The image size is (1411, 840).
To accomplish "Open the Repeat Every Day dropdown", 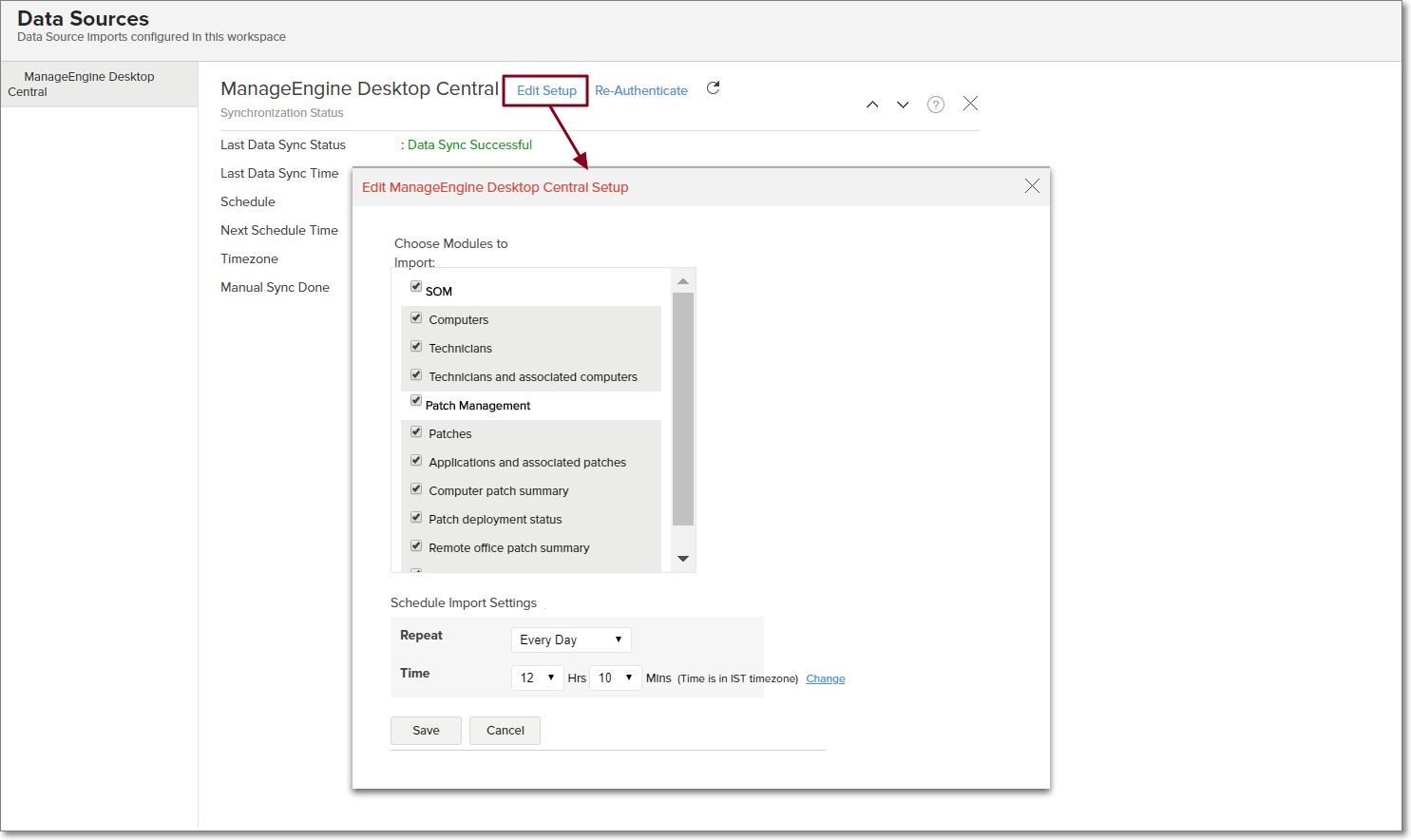I will 571,640.
